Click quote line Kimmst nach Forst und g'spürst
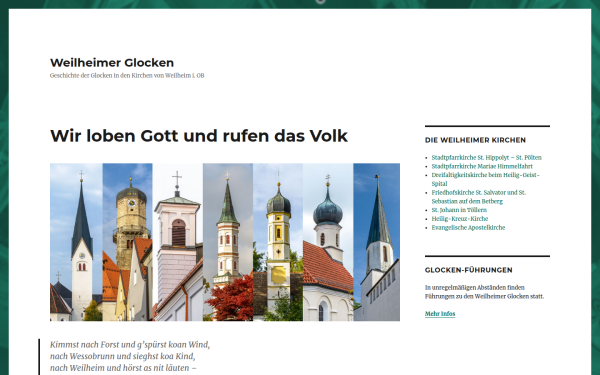The height and width of the screenshot is (375, 600). coord(130,344)
